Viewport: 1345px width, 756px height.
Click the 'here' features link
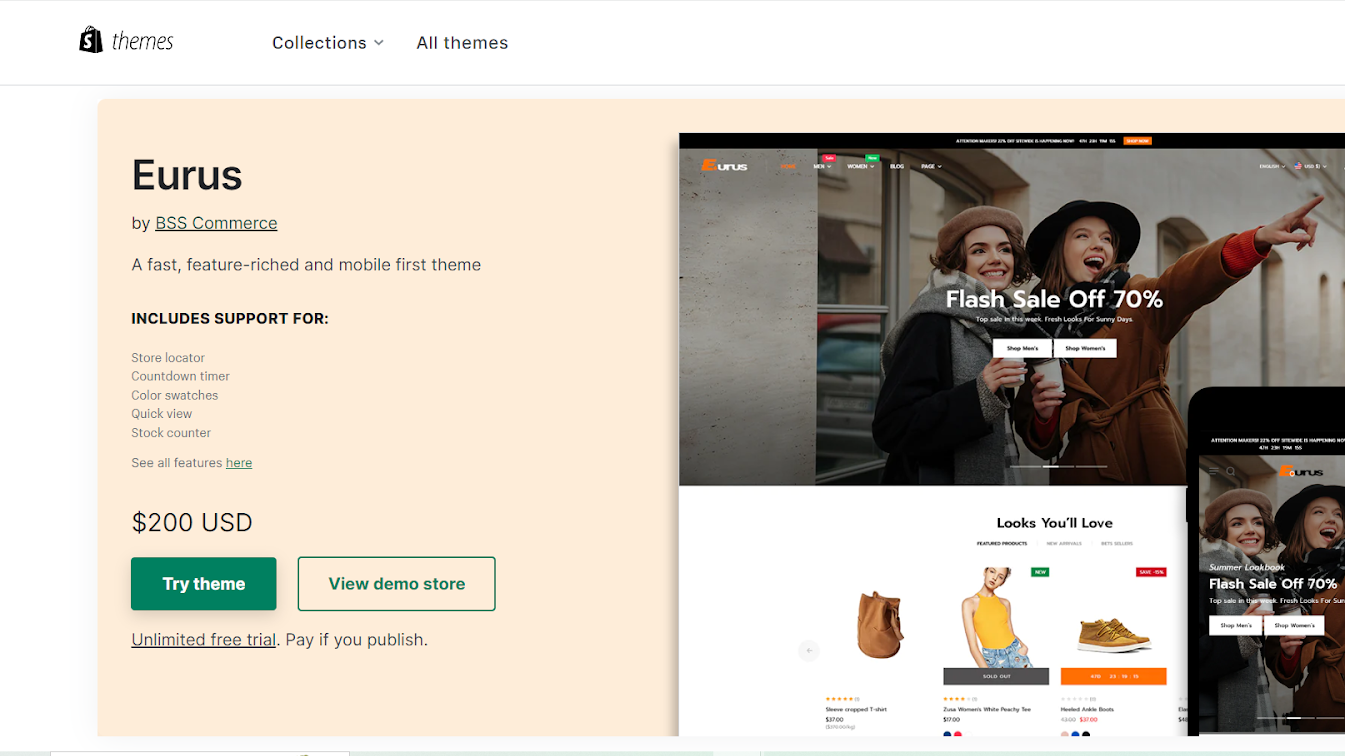[x=238, y=462]
